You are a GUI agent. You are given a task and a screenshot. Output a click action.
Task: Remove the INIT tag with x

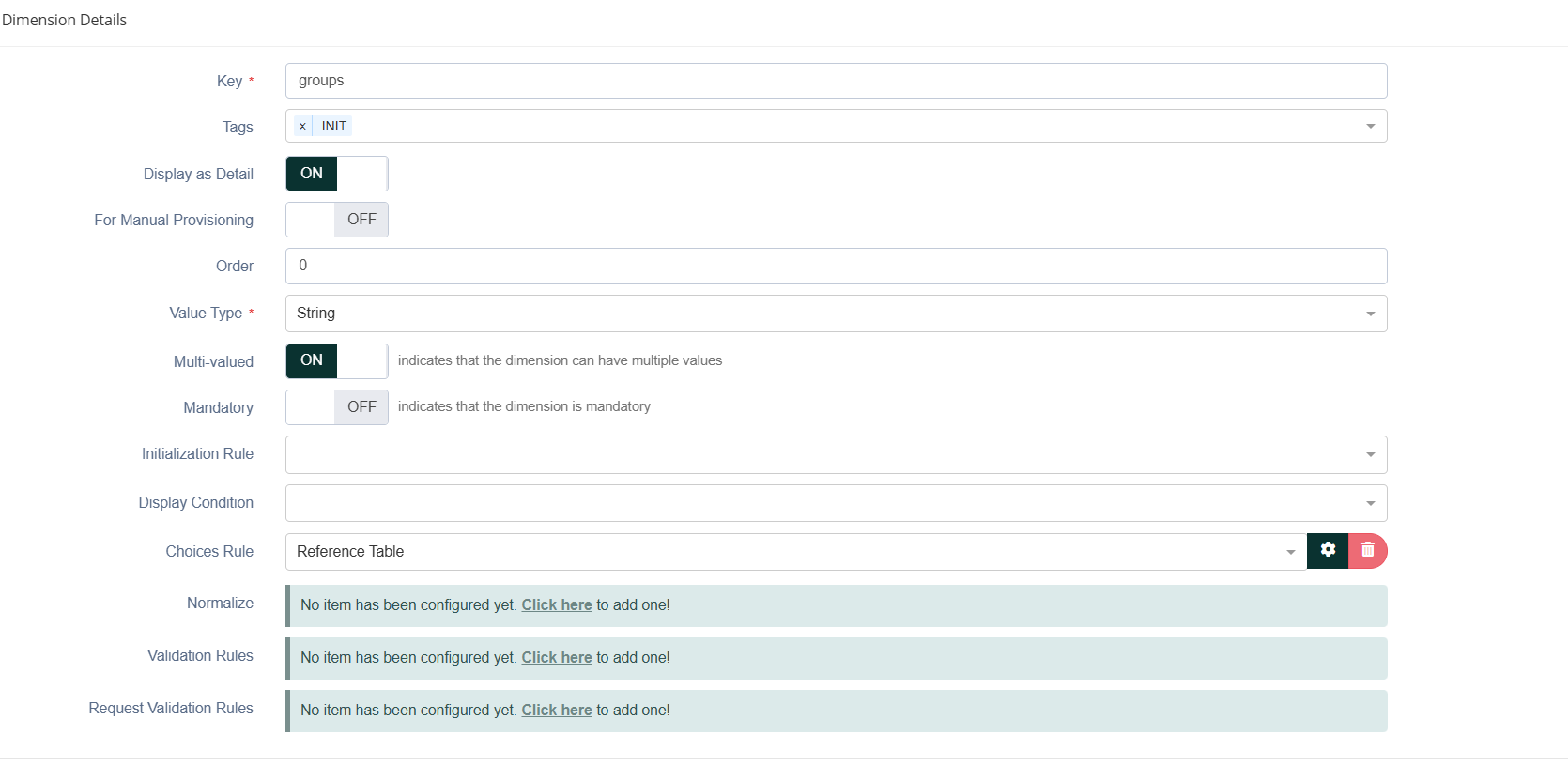tap(302, 126)
